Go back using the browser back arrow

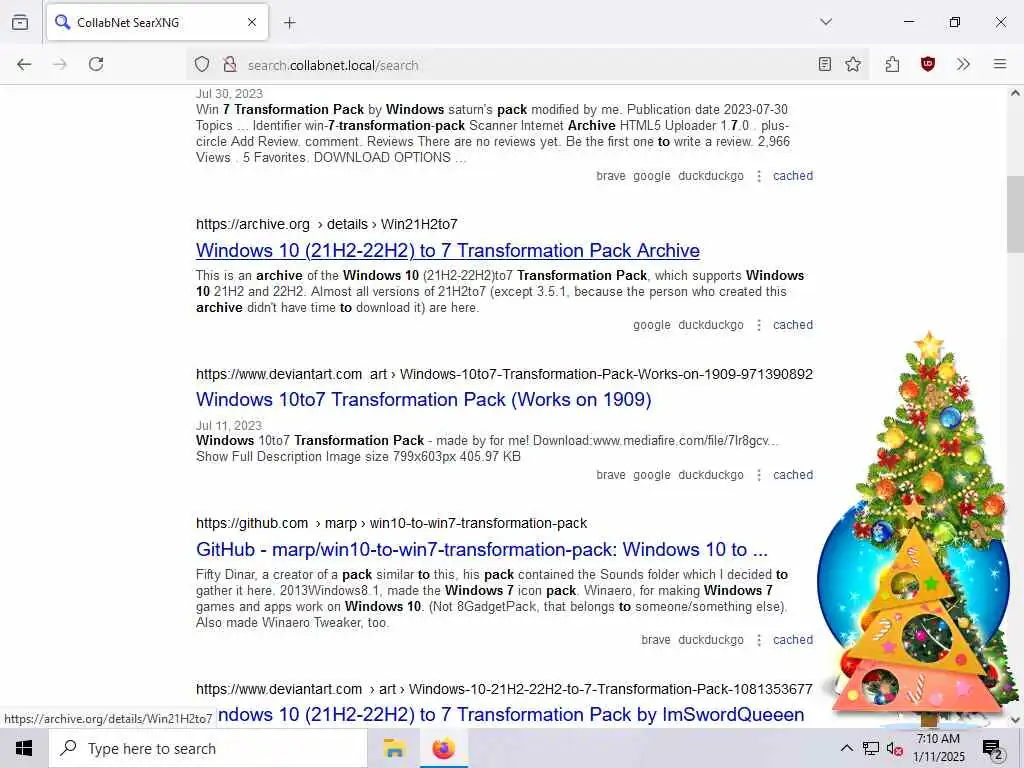24,64
